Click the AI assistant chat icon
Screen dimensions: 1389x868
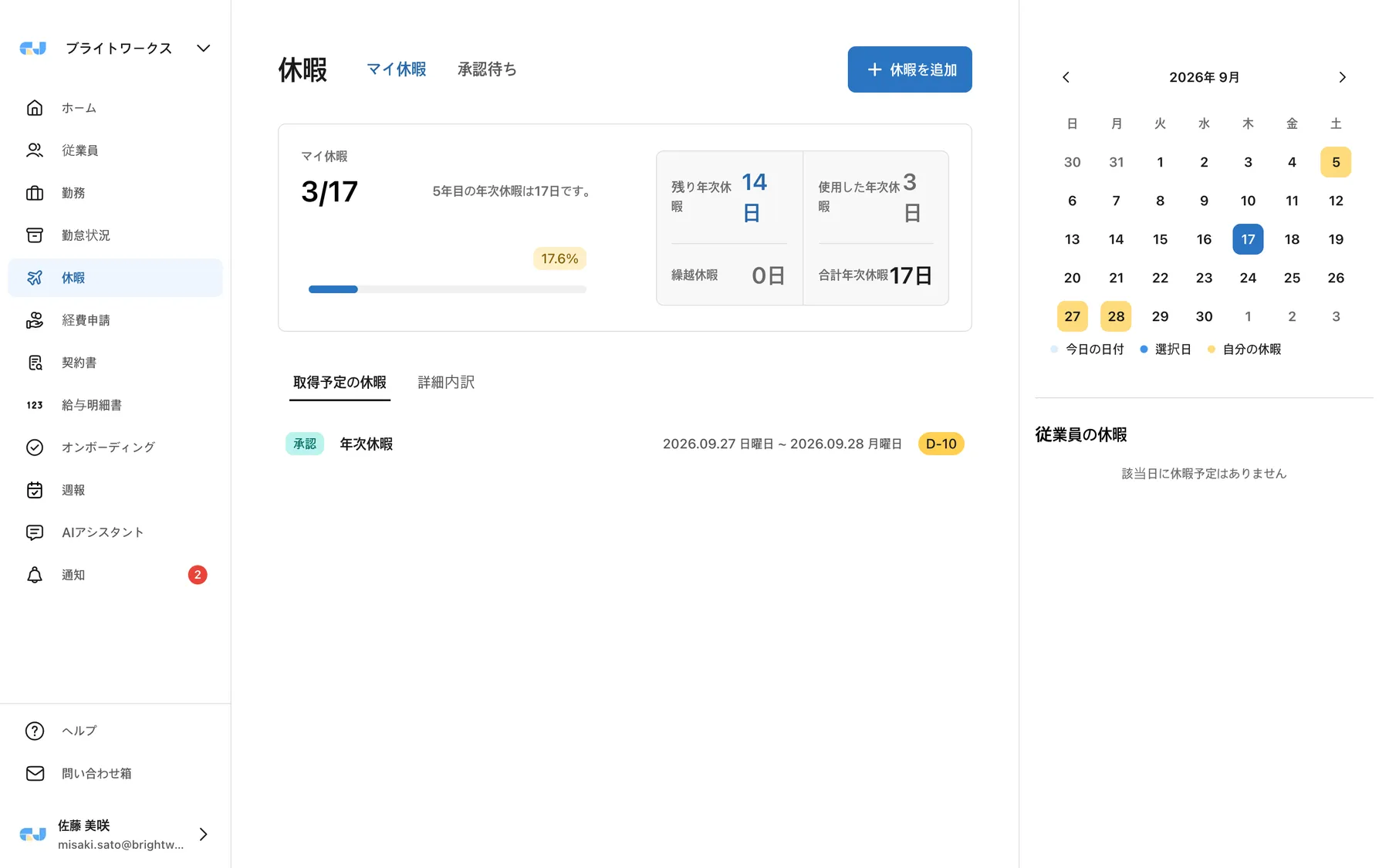coord(35,532)
